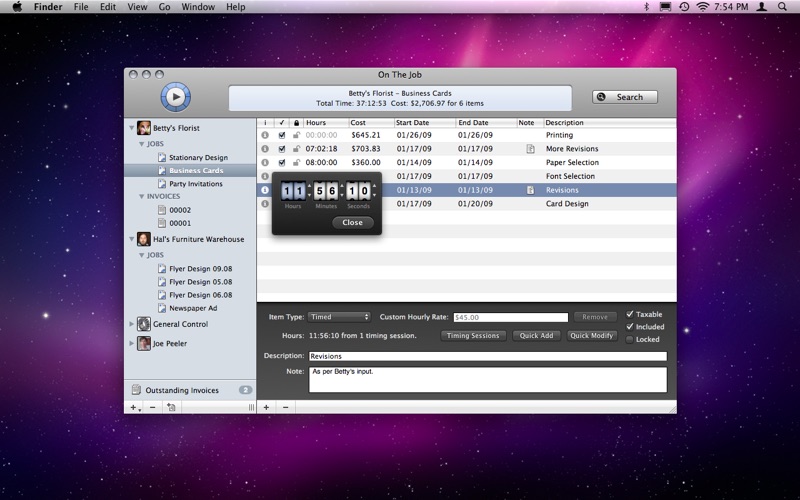The image size is (800, 500).
Task: Collapse the JOBS group under Betty's Florist
Action: [x=142, y=144]
